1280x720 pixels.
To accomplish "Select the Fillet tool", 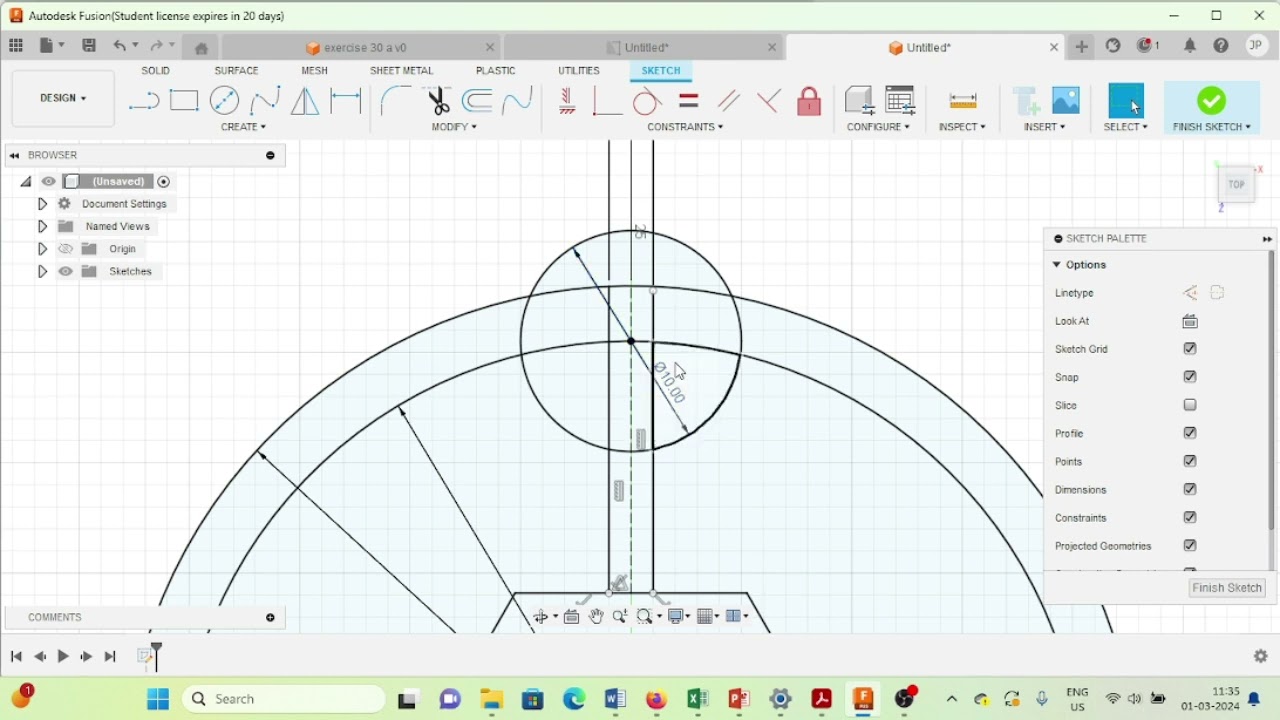I will 396,101.
